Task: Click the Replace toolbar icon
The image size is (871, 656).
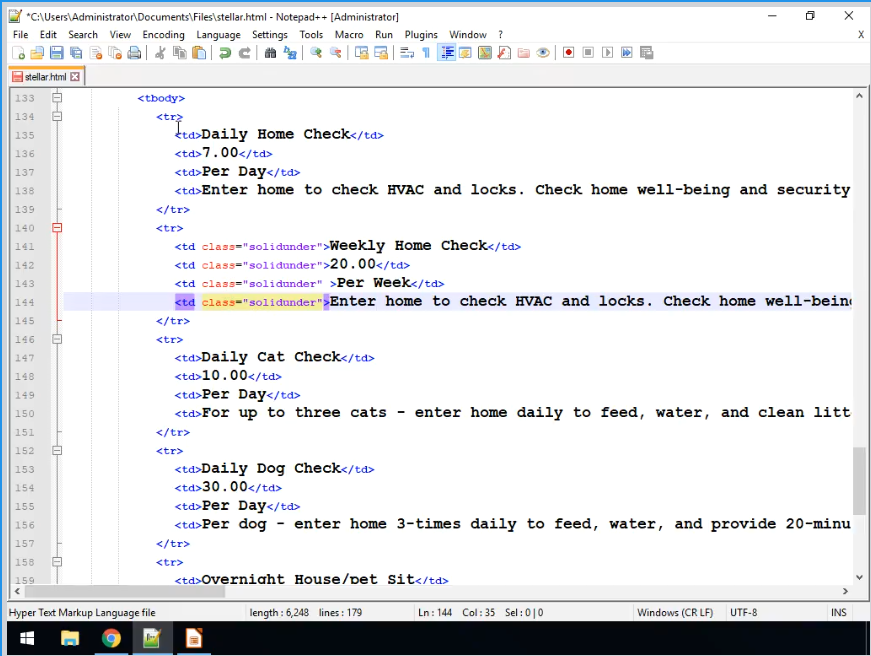Action: (290, 53)
